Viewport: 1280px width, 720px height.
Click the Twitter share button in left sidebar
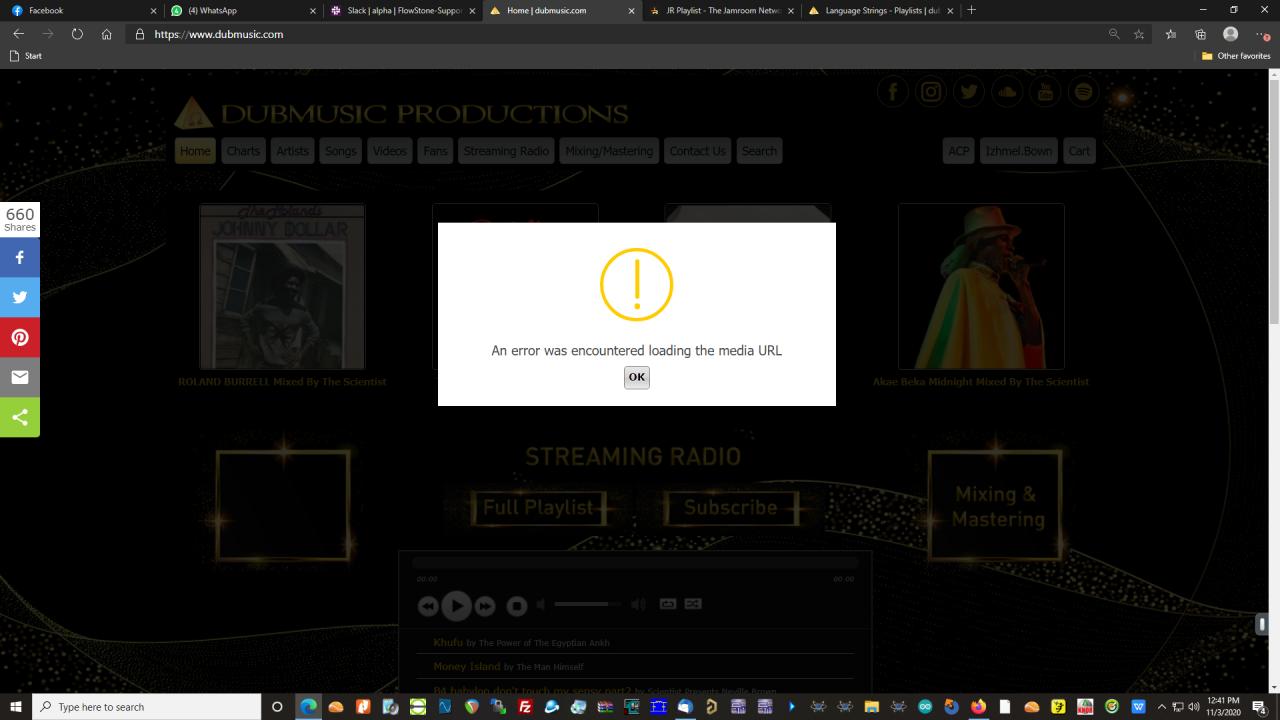click(x=20, y=297)
